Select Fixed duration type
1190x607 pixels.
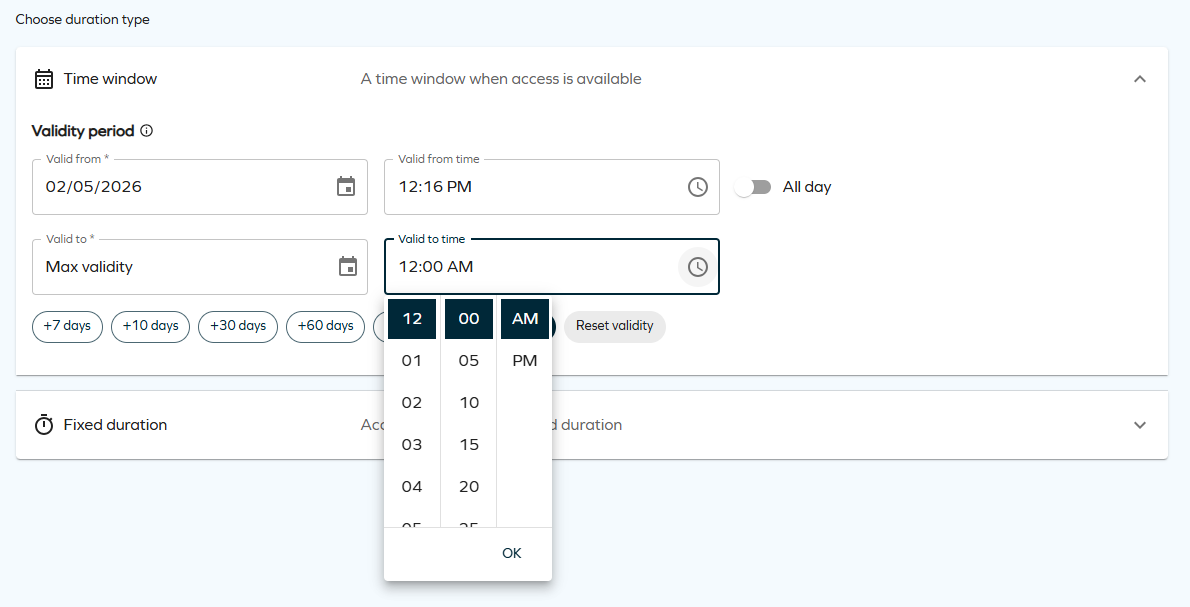(x=115, y=424)
